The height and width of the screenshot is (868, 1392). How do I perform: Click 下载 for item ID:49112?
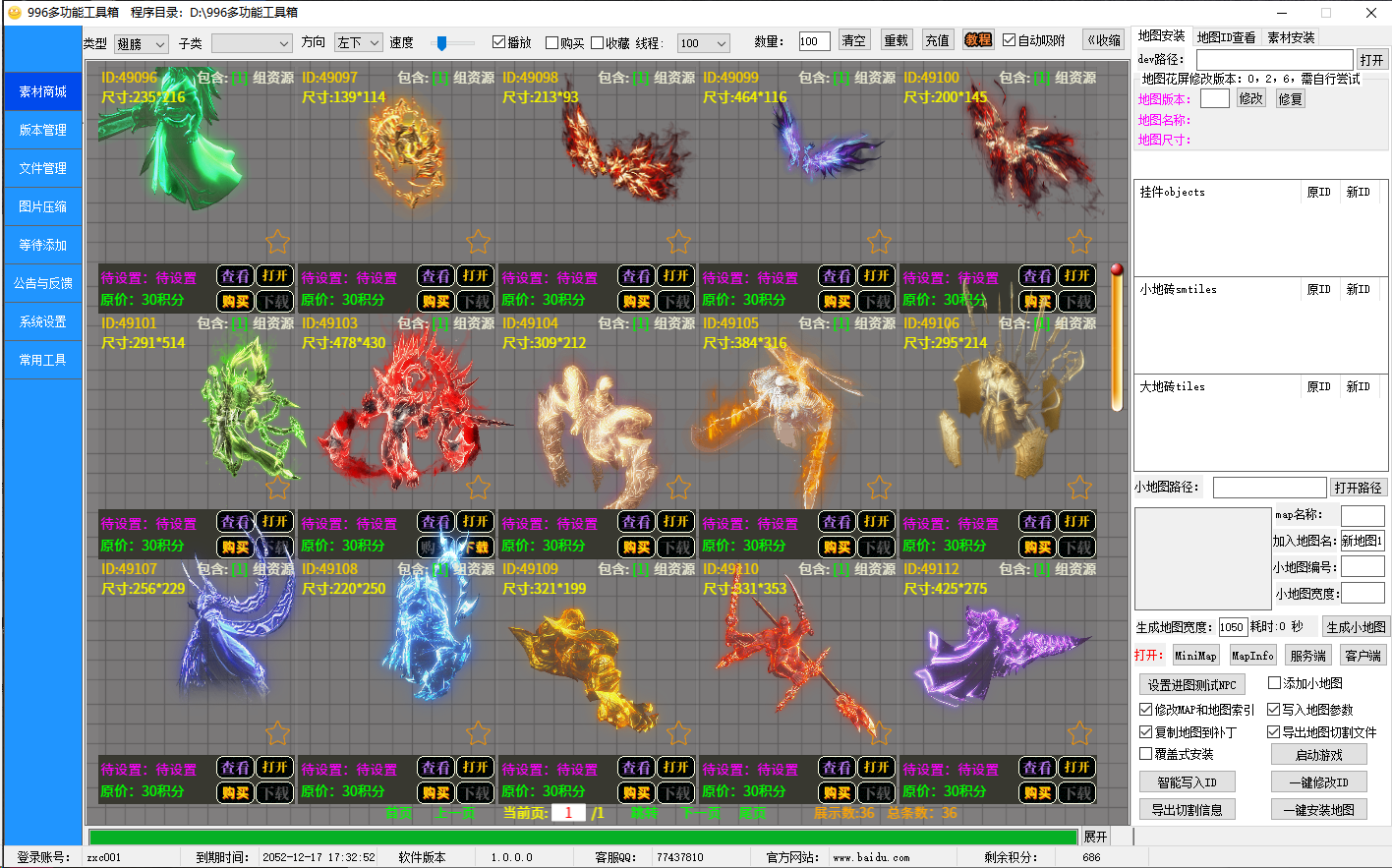pos(1077,792)
